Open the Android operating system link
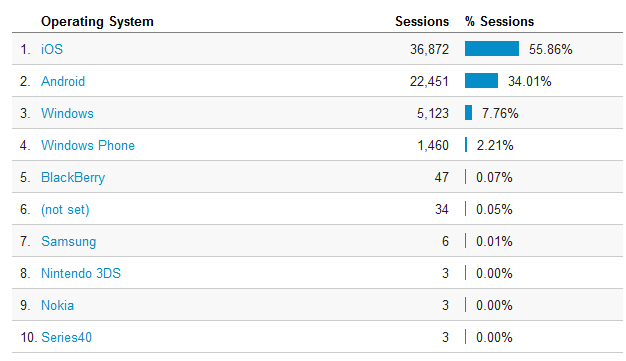The width and height of the screenshot is (626, 361). [x=63, y=81]
